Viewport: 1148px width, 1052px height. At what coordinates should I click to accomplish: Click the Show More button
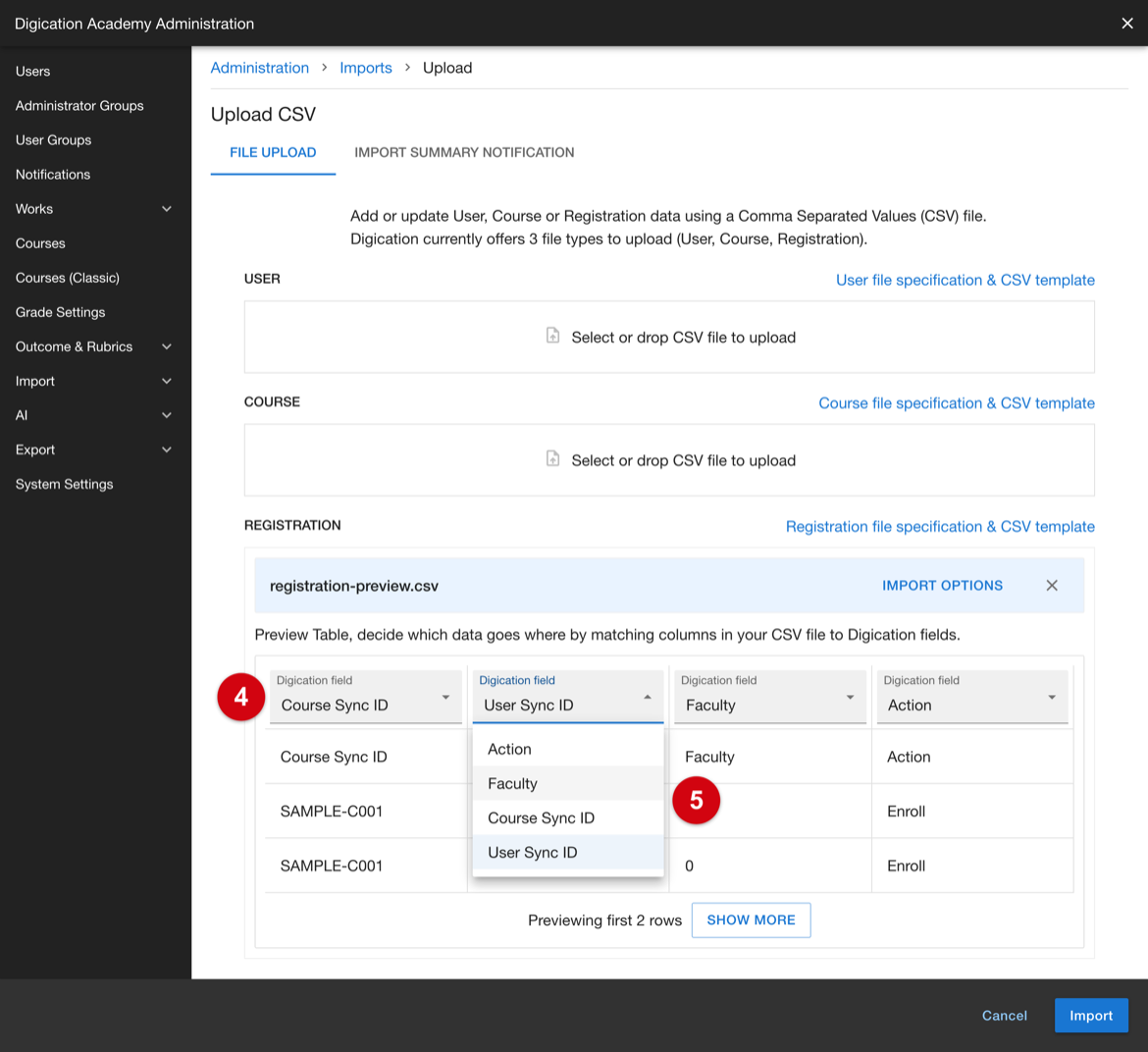751,920
